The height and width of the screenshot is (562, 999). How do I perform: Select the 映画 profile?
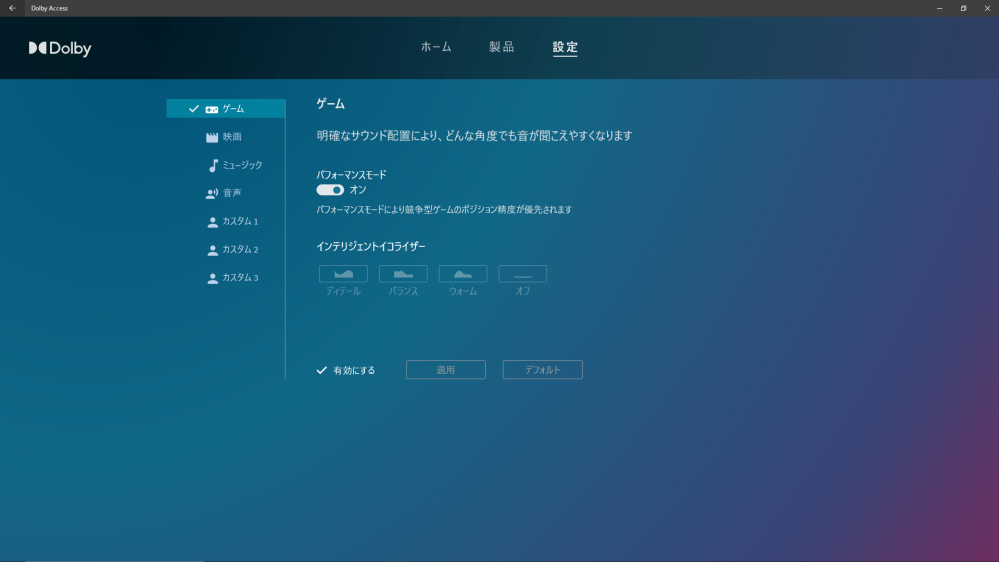[226, 136]
